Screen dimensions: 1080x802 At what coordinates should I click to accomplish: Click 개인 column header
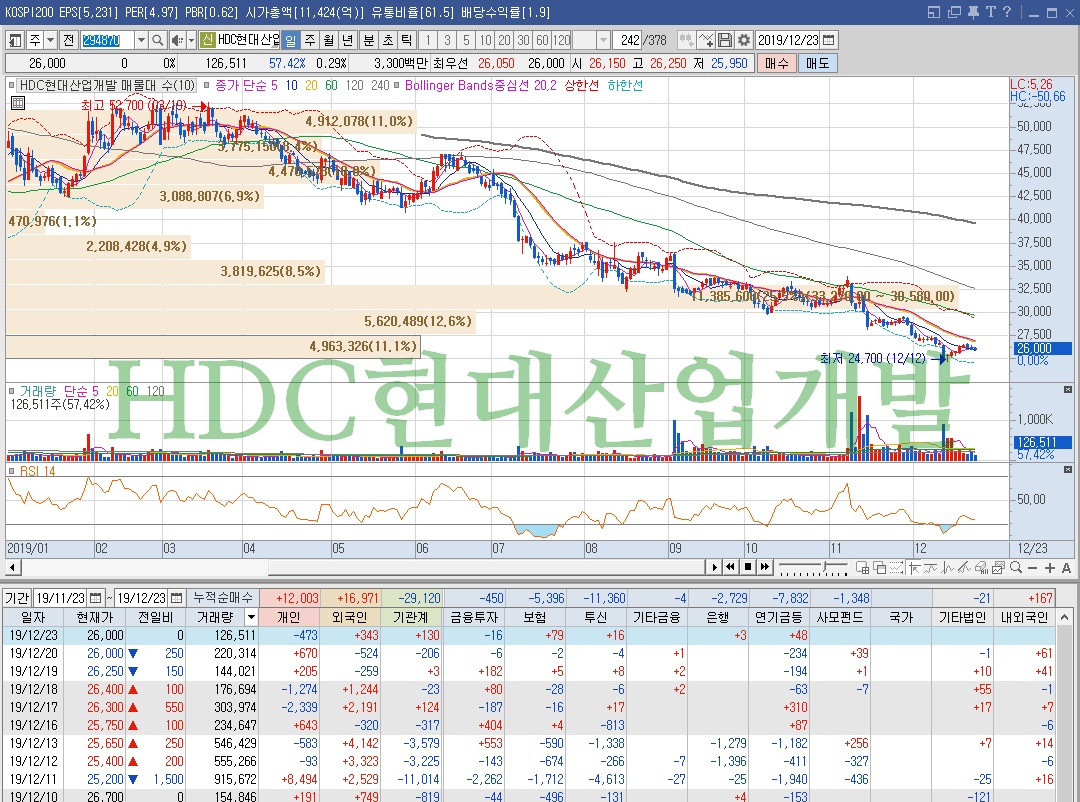tap(289, 617)
